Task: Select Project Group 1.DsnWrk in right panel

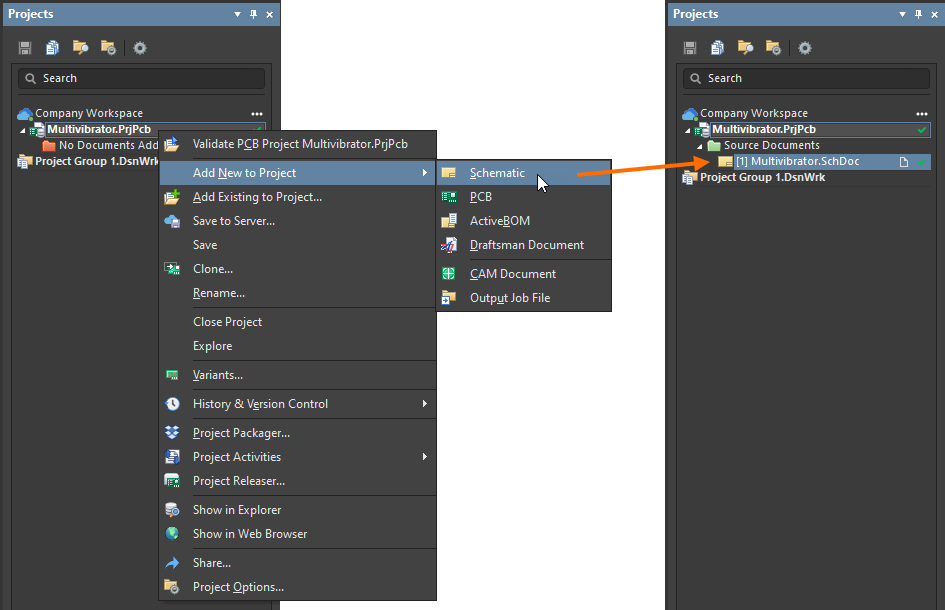Action: click(762, 178)
